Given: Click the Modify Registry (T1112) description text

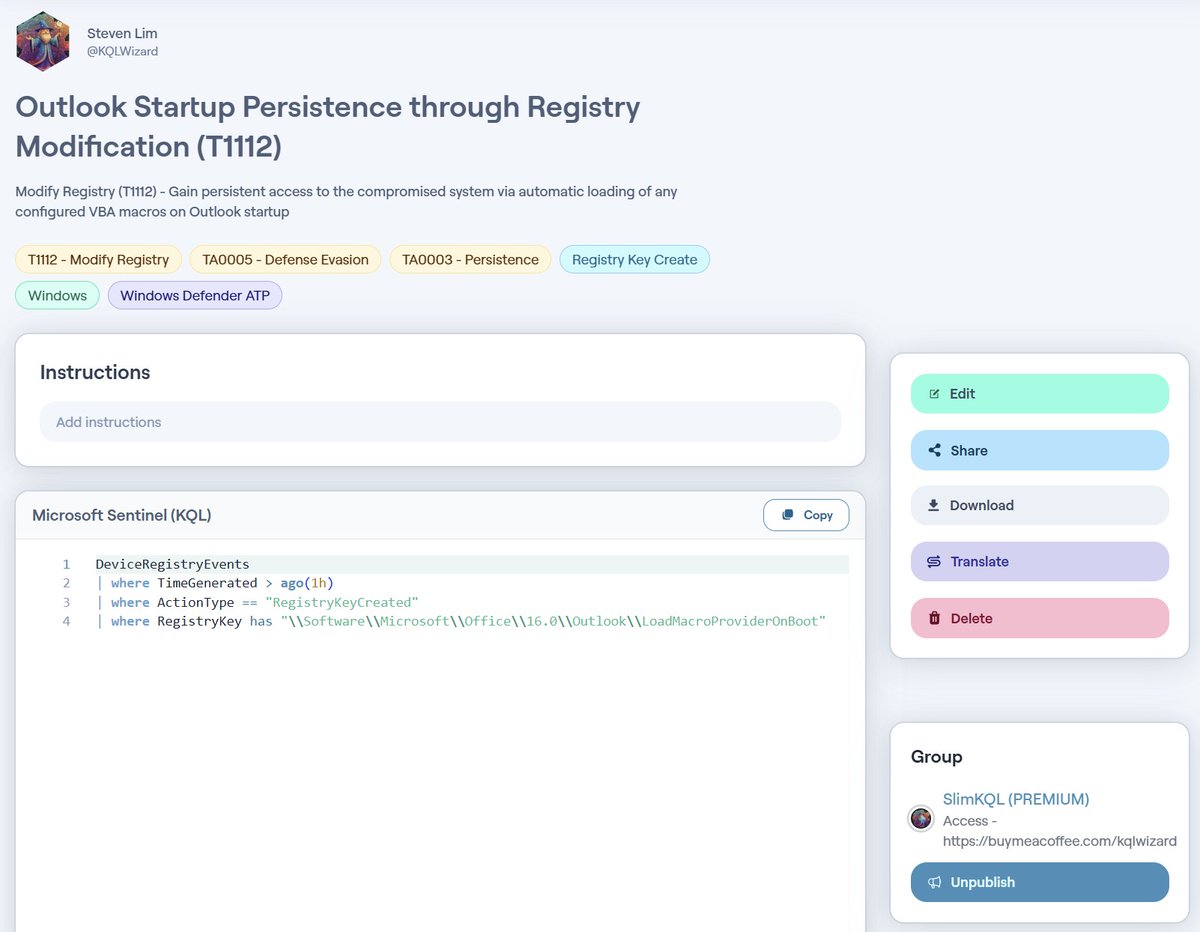Looking at the screenshot, I should [346, 201].
